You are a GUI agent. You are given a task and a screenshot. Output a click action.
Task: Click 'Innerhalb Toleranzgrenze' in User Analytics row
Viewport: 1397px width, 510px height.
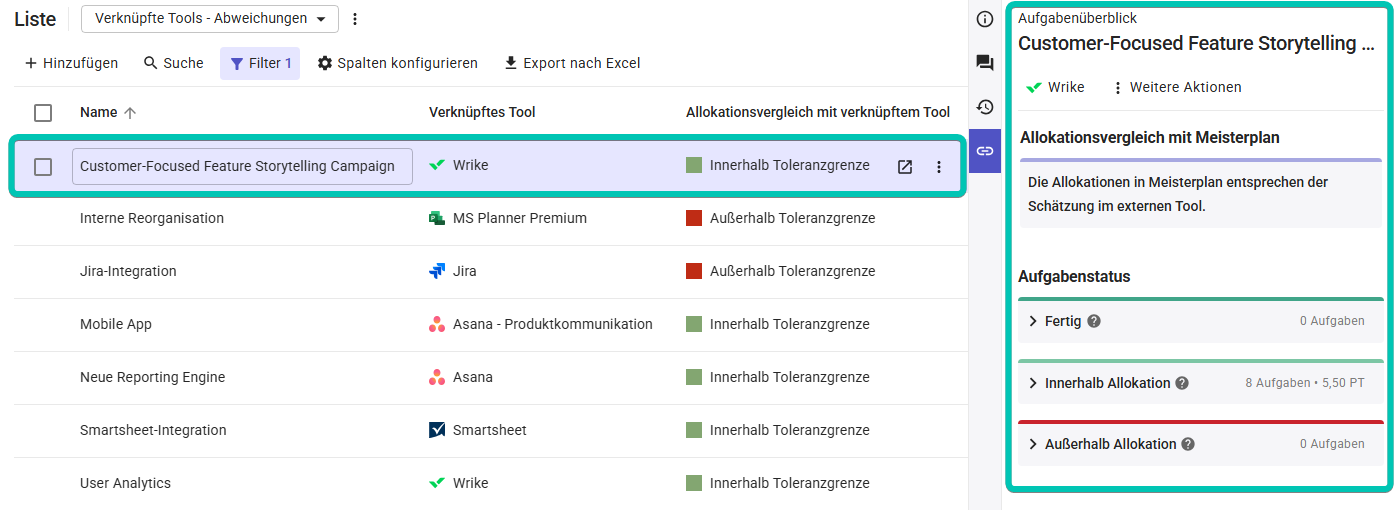pyautogui.click(x=790, y=483)
